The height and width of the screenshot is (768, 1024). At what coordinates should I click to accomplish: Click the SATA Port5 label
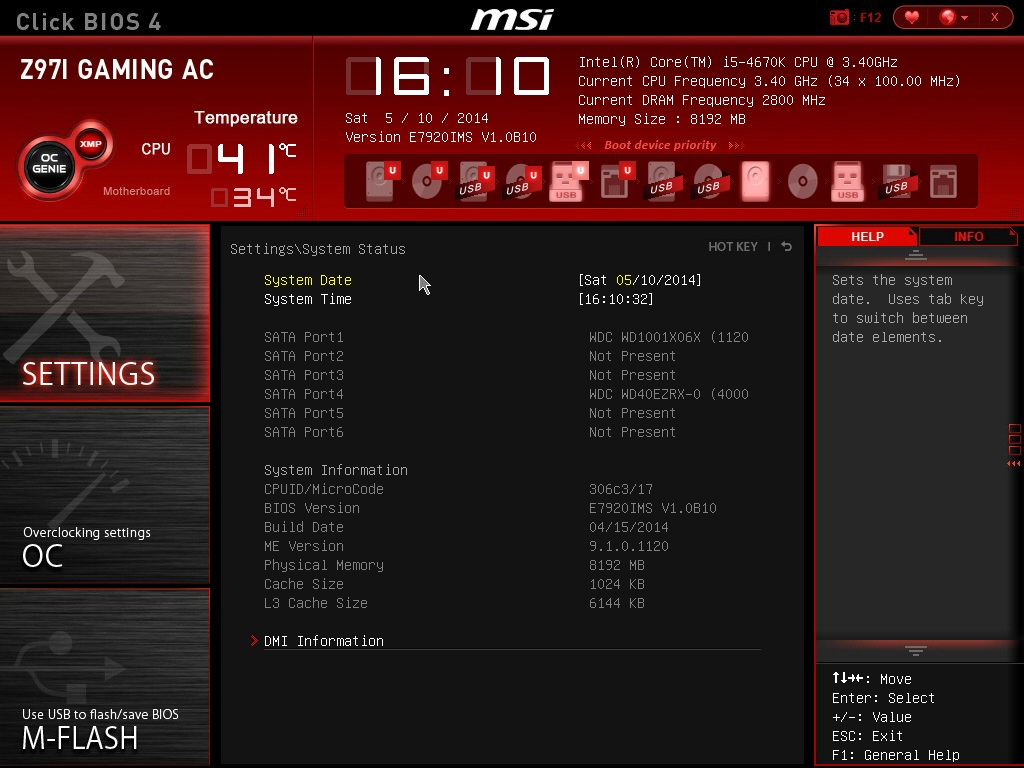pos(304,413)
